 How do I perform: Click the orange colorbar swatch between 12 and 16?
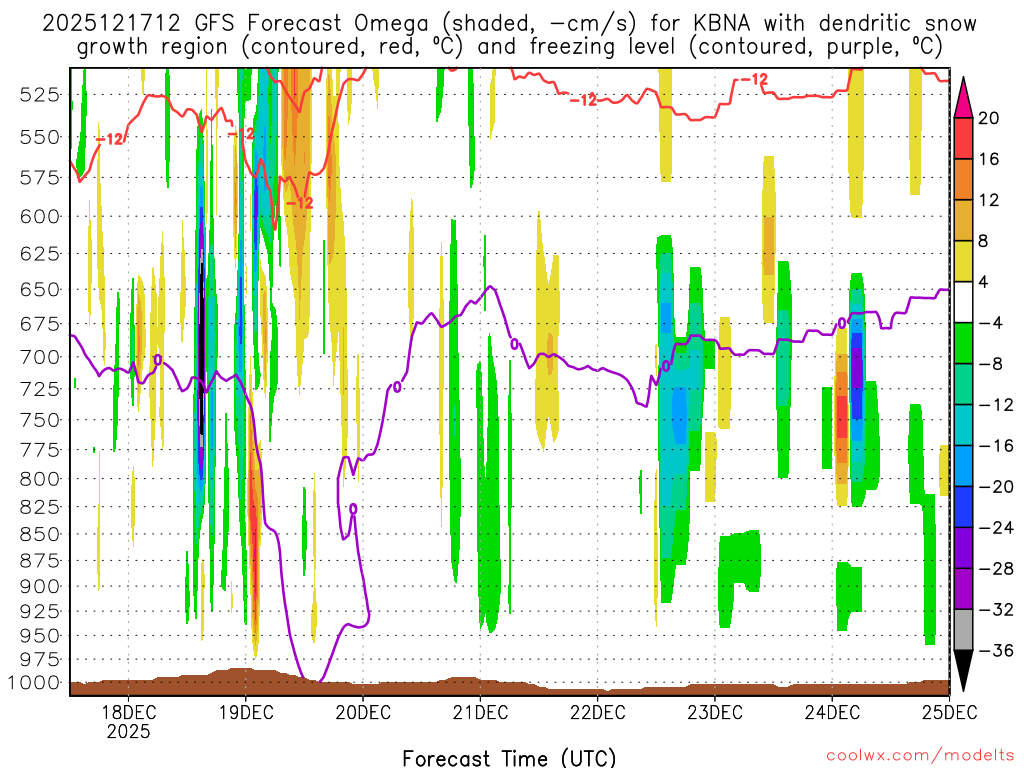pos(963,180)
